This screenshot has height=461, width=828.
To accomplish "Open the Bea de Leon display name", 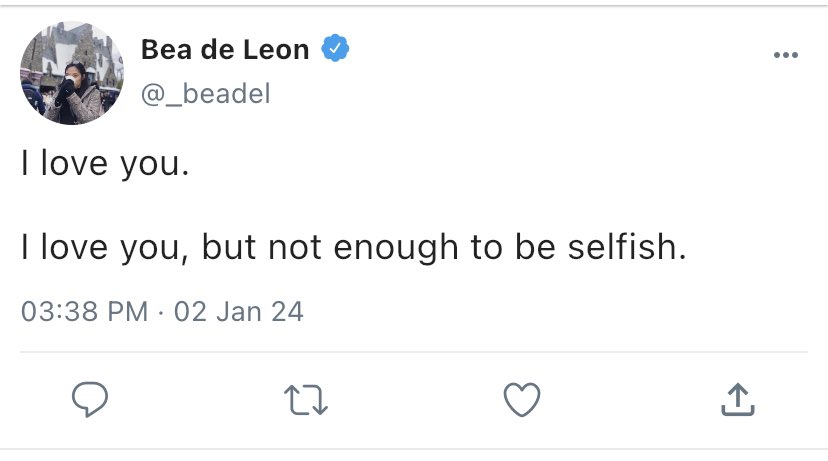I will coord(225,50).
